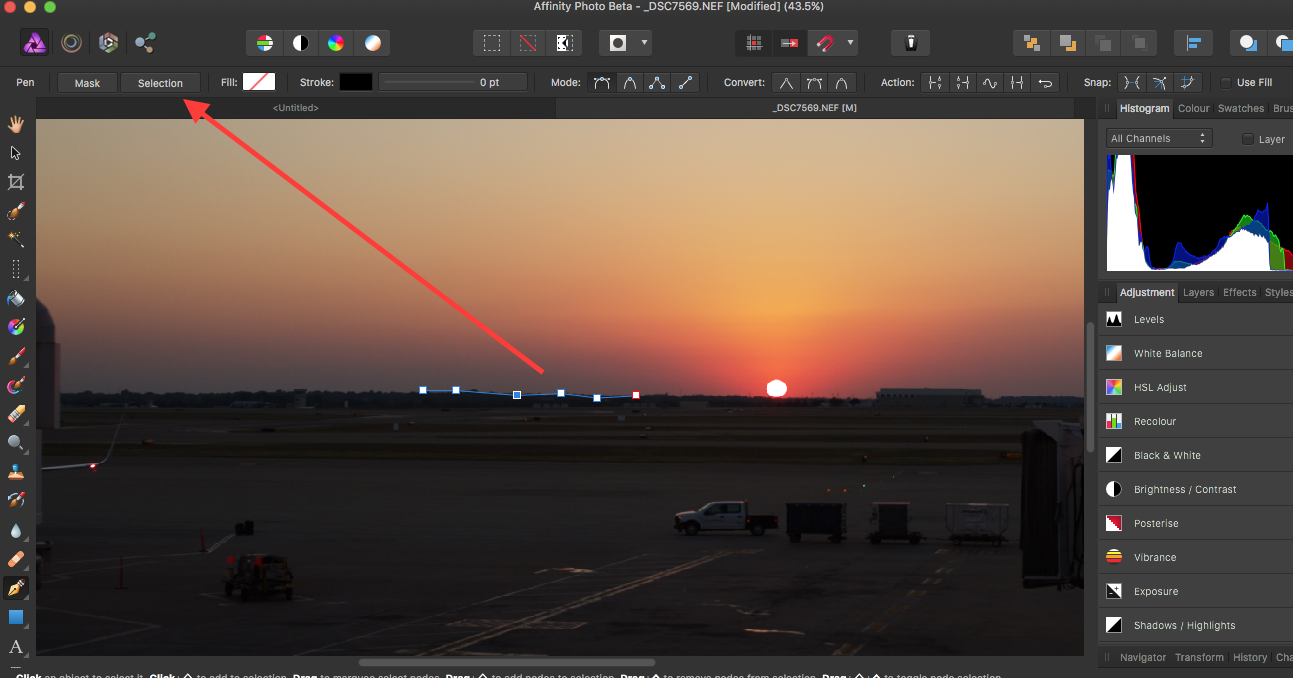Expand the mask shape dropdown in the toolbar

(644, 42)
